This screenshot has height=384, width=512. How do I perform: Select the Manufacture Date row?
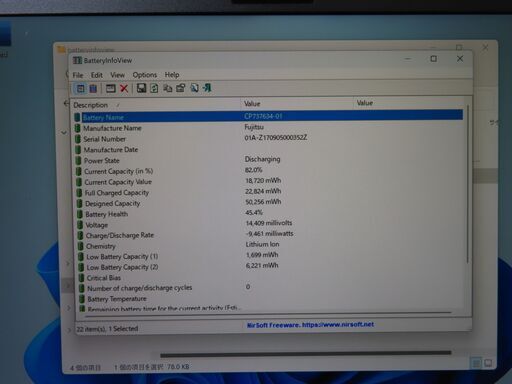point(269,149)
